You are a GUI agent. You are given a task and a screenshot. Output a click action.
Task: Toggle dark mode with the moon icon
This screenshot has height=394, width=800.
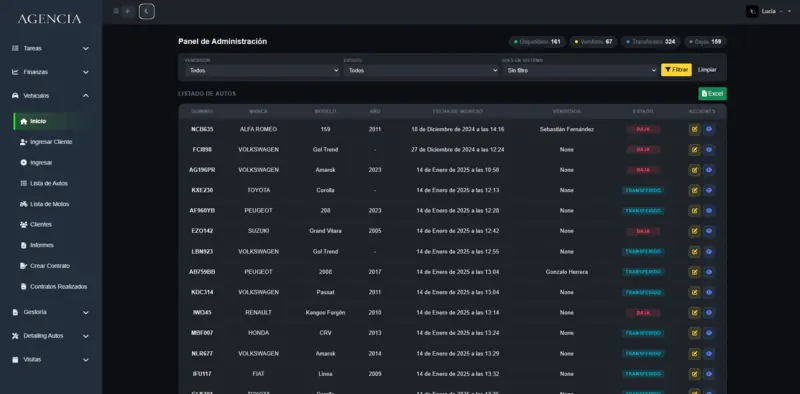click(147, 11)
